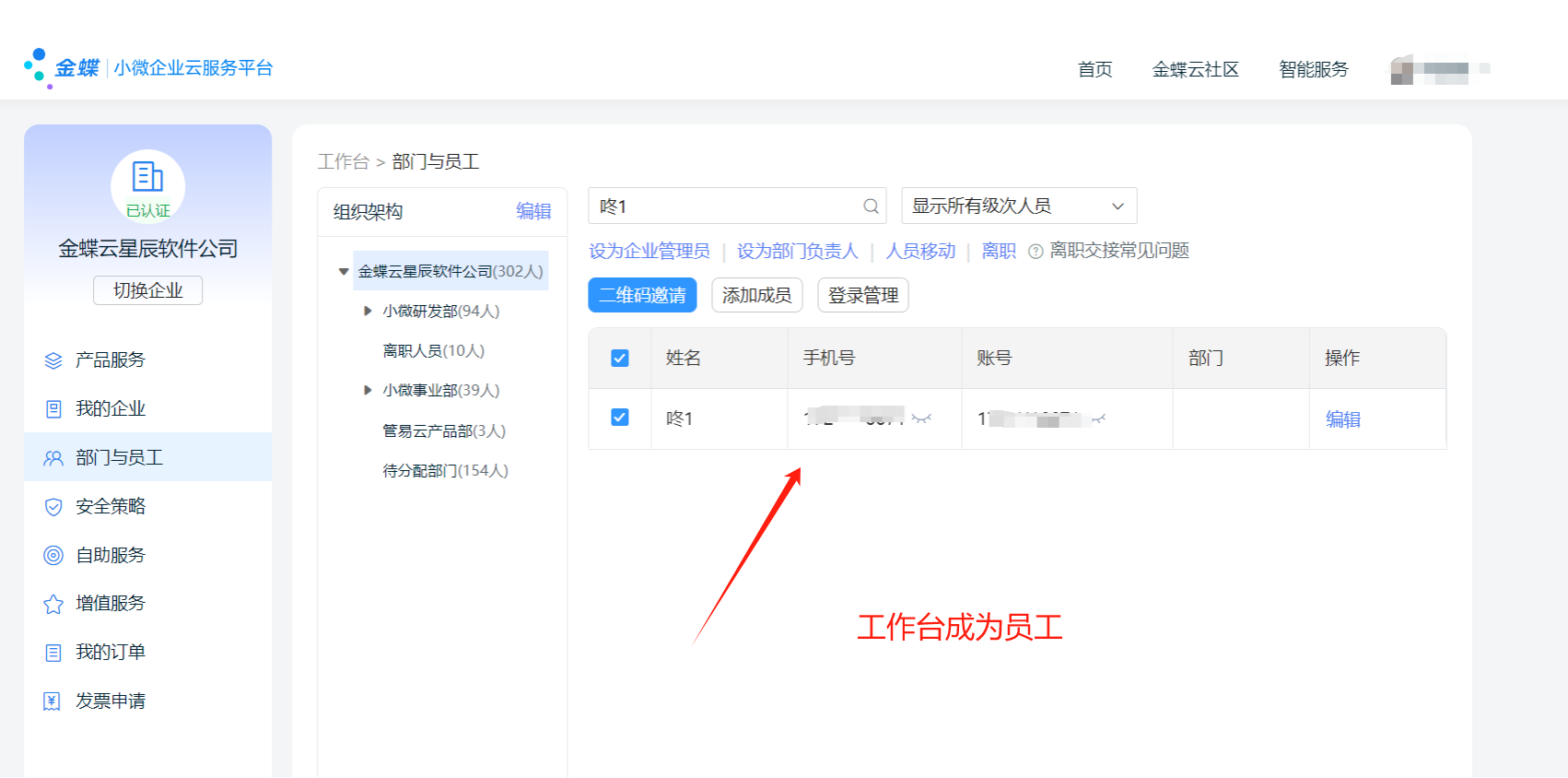Select 小微事业部(39人) department
The image size is (1568, 778).
click(x=441, y=391)
